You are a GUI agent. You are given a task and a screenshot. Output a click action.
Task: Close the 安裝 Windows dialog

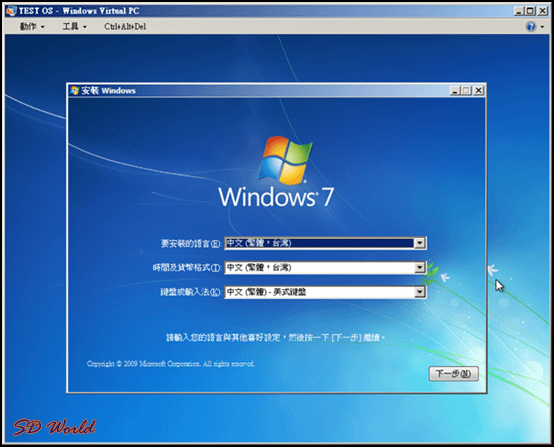pos(478,91)
